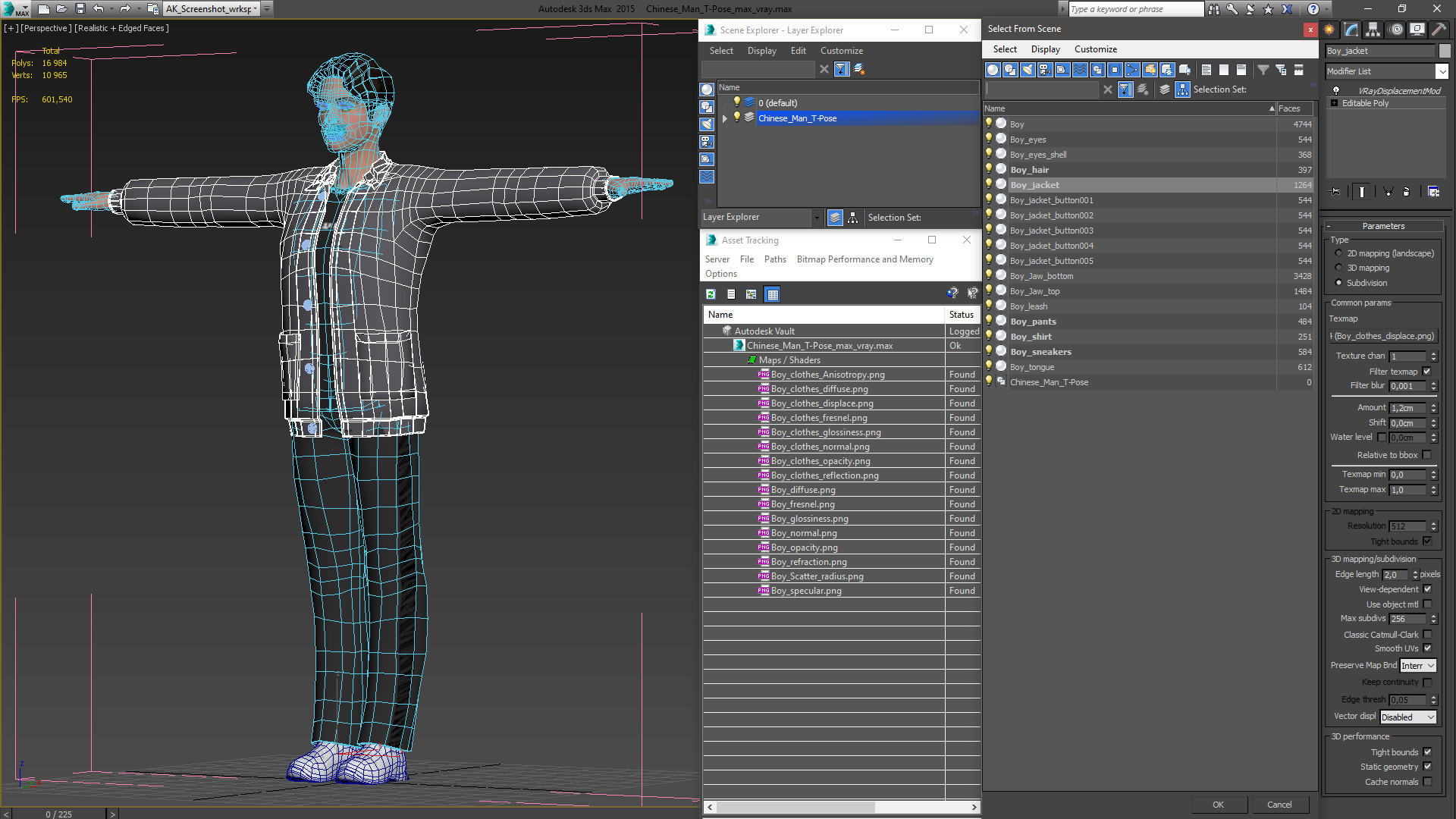Open Server menu in Asset Tracking
Viewport: 1456px width, 819px height.
pyautogui.click(x=717, y=259)
